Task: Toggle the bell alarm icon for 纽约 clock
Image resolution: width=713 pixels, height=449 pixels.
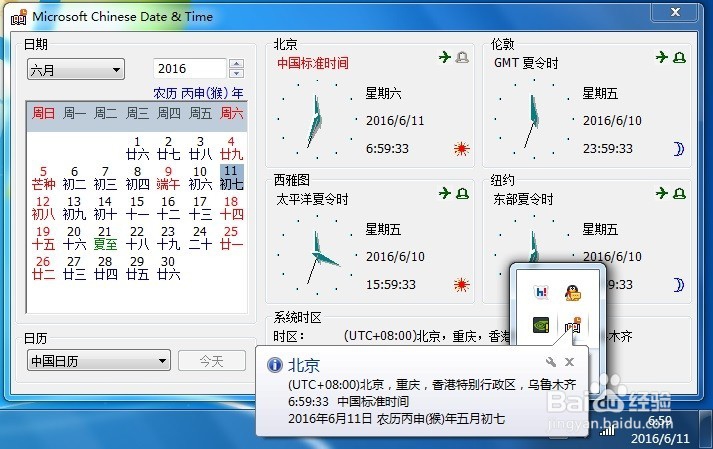Action: coord(679,193)
